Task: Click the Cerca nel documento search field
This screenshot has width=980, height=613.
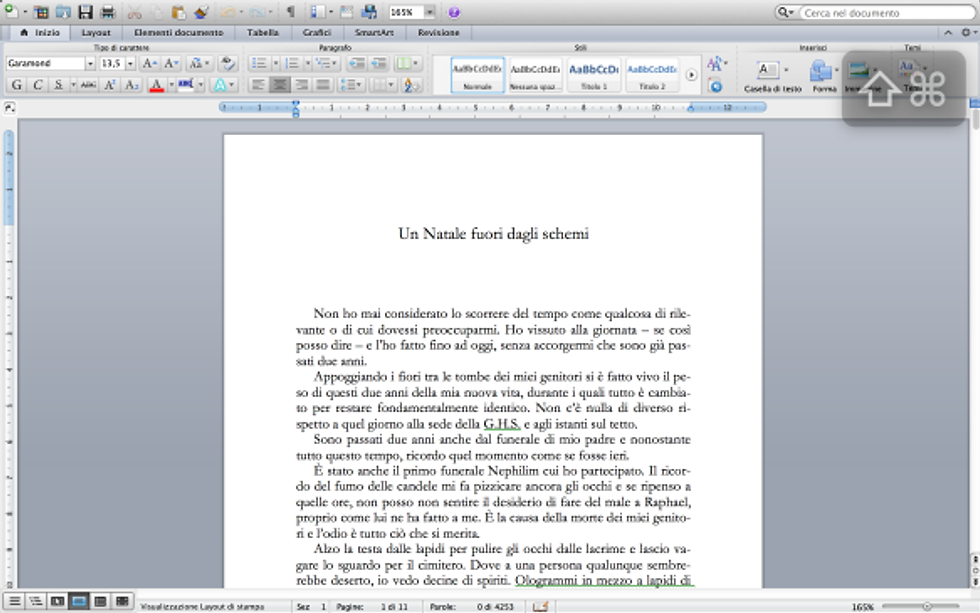Action: coord(886,12)
